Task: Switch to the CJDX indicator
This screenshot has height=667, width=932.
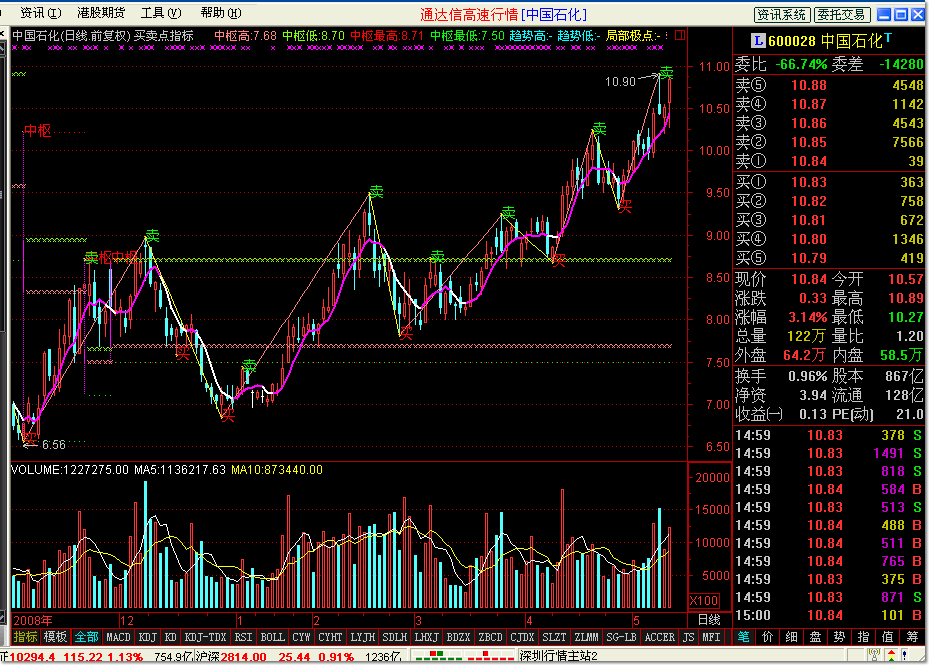Action: (522, 637)
